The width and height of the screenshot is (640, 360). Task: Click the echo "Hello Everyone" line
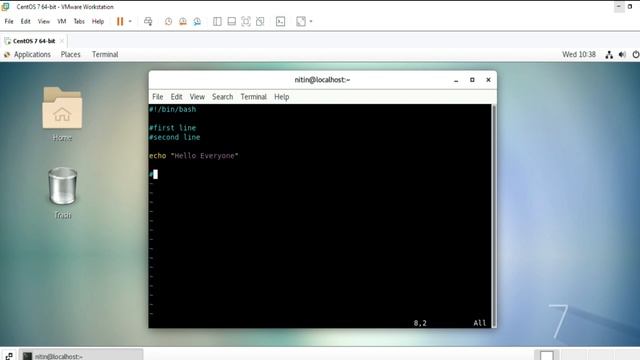pos(193,156)
